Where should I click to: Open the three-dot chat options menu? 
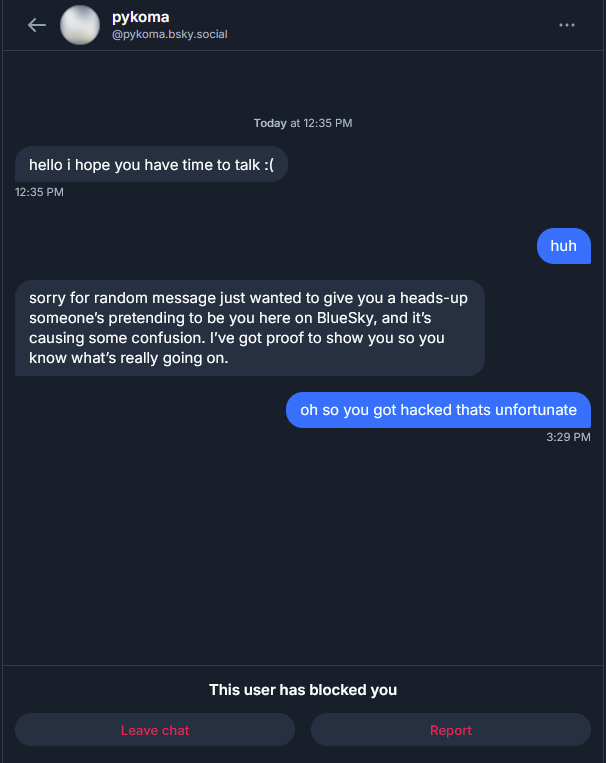[x=567, y=25]
